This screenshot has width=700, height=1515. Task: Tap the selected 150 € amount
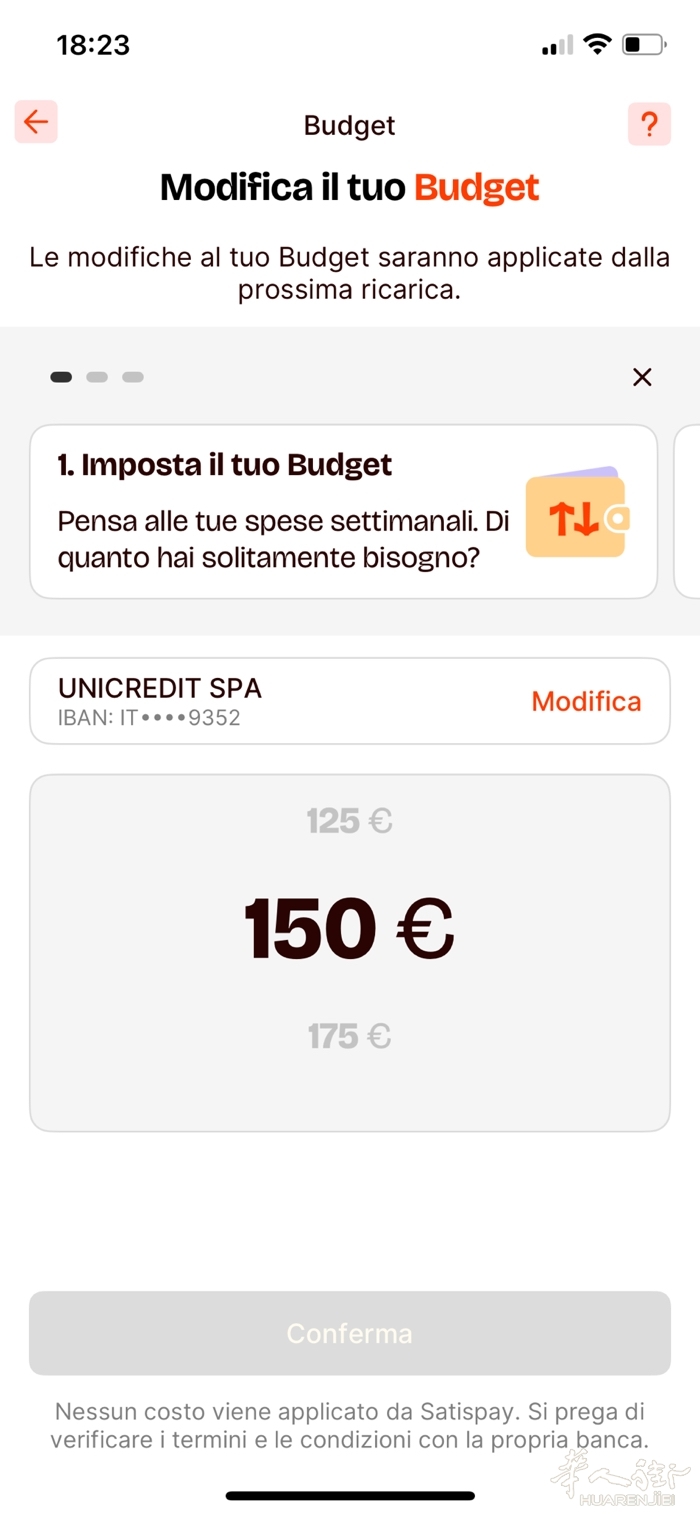pyautogui.click(x=349, y=928)
